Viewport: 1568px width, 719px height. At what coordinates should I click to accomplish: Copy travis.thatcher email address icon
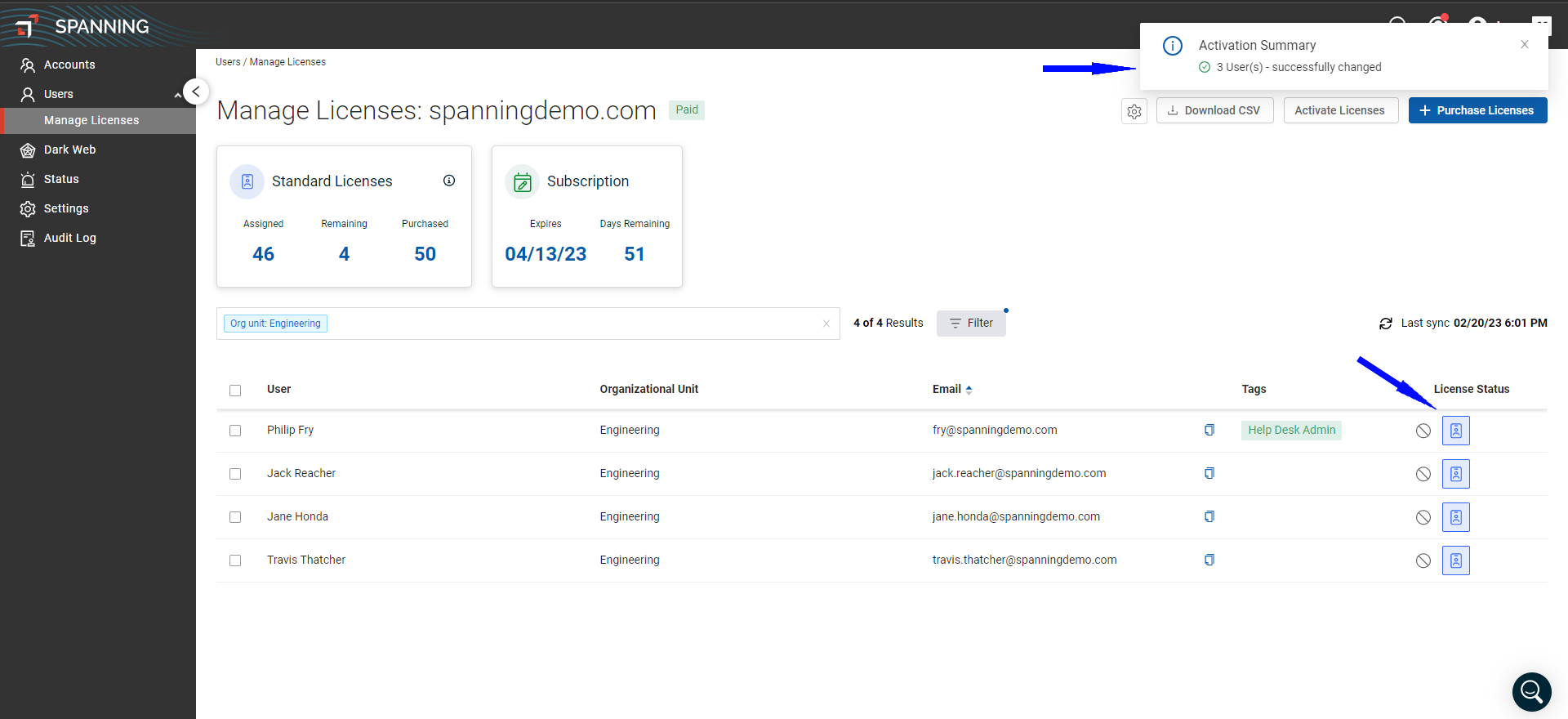point(1209,560)
